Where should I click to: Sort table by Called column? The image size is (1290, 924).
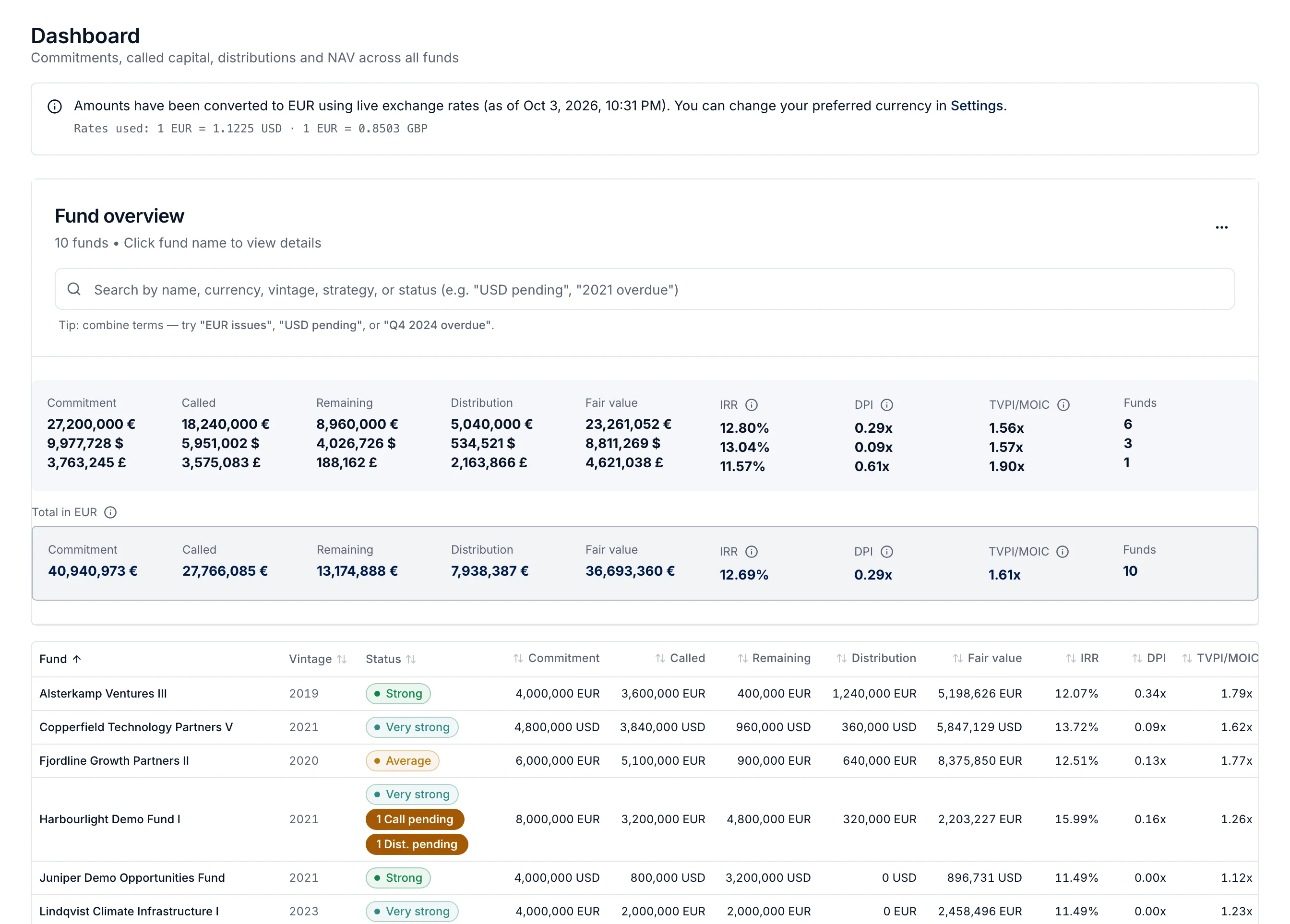click(x=680, y=658)
